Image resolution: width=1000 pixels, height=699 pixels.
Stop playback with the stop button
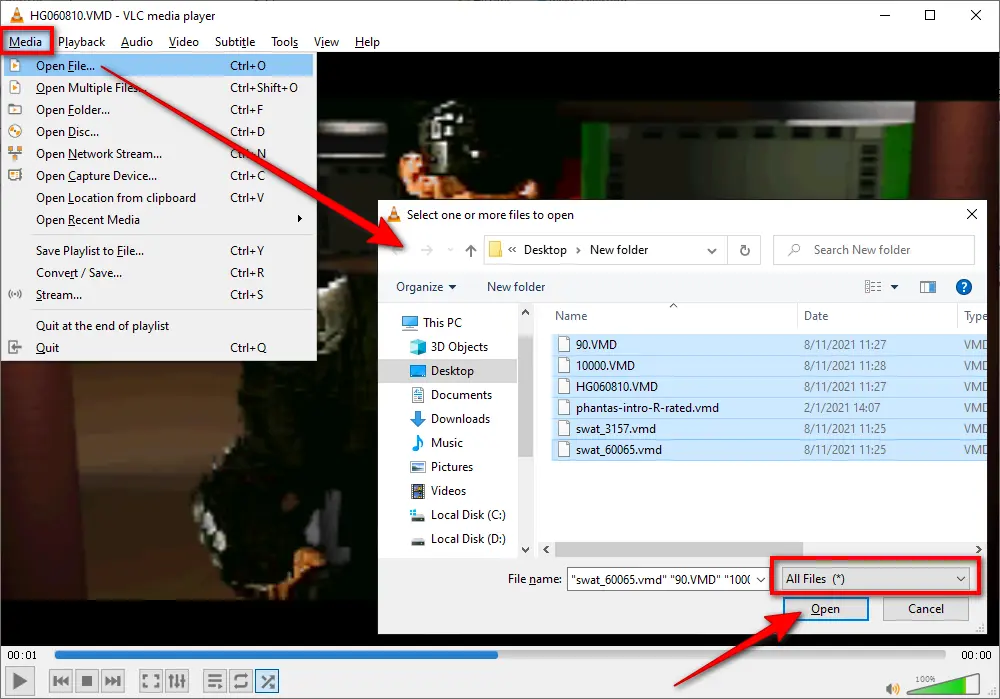(87, 681)
